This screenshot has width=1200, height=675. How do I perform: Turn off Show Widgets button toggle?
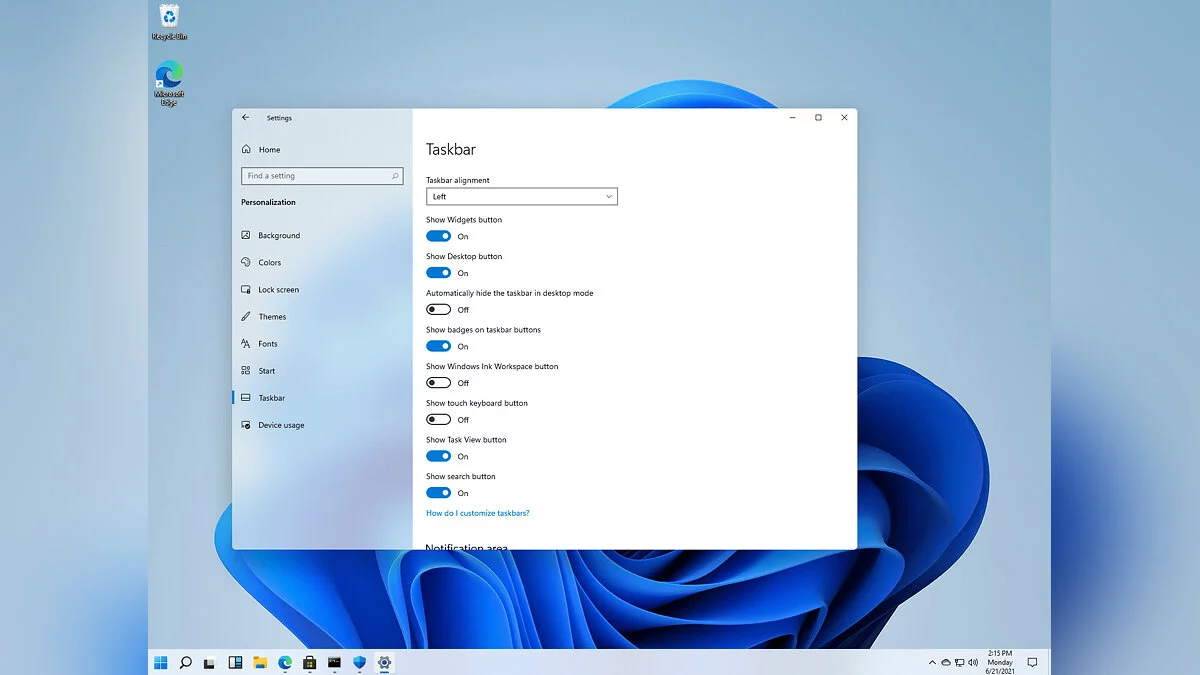438,237
